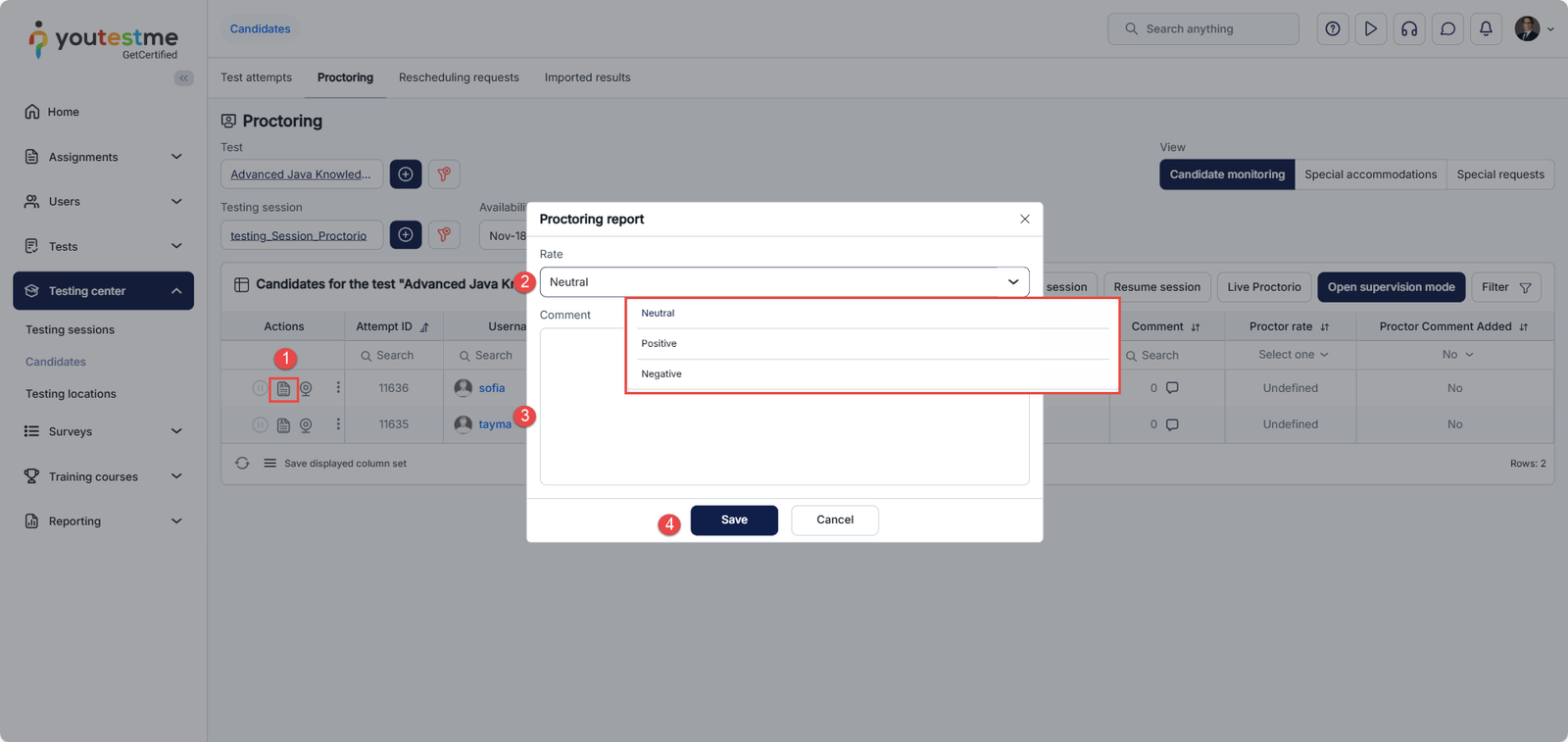Open proctoring report icon for sofia
The image size is (1568, 742).
click(283, 389)
